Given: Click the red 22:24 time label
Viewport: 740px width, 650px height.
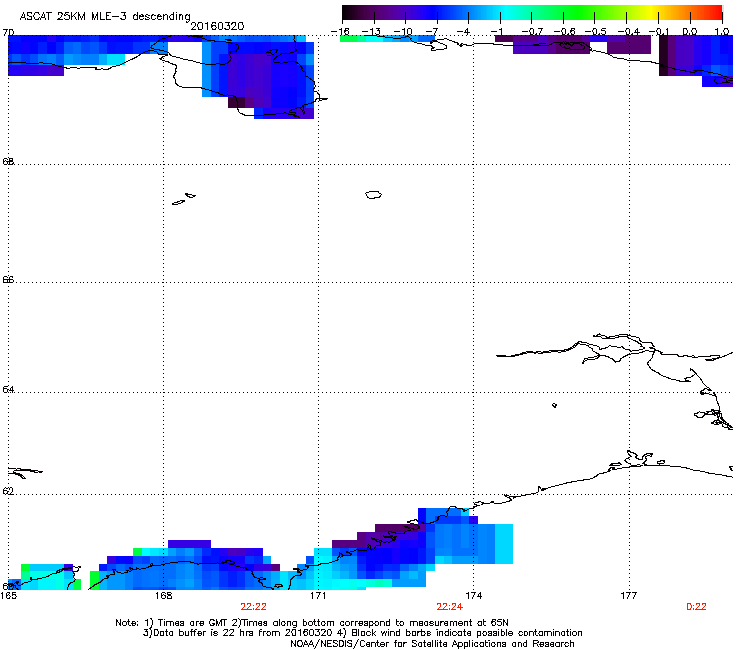Looking at the screenshot, I should [x=449, y=607].
